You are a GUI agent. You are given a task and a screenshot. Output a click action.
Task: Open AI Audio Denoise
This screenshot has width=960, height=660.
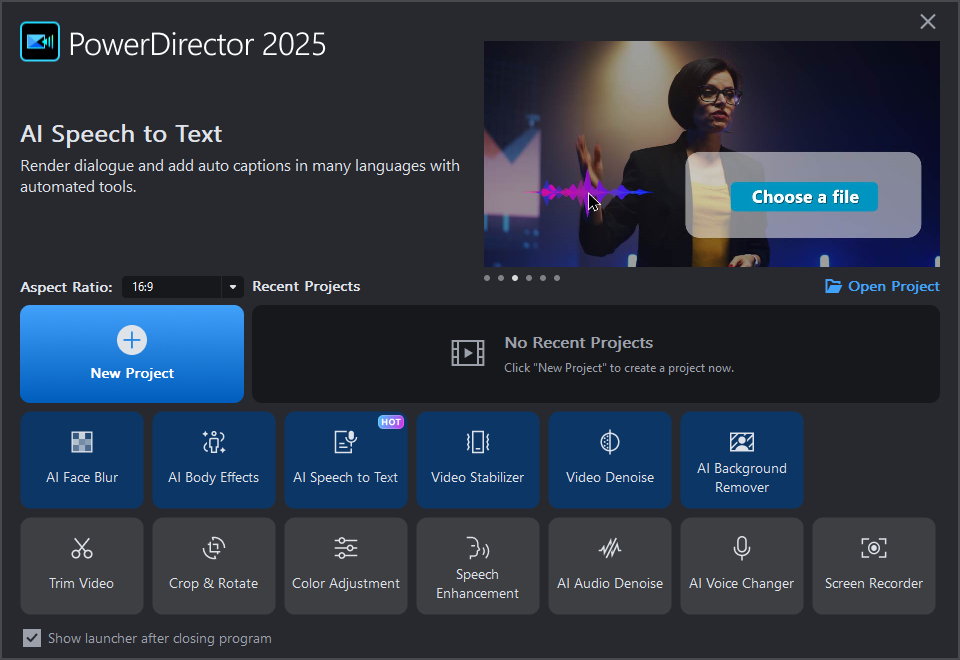(610, 566)
